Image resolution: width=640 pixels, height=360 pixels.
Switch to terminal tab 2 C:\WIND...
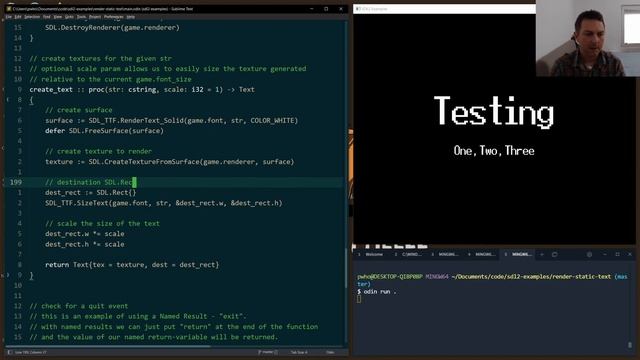408,254
